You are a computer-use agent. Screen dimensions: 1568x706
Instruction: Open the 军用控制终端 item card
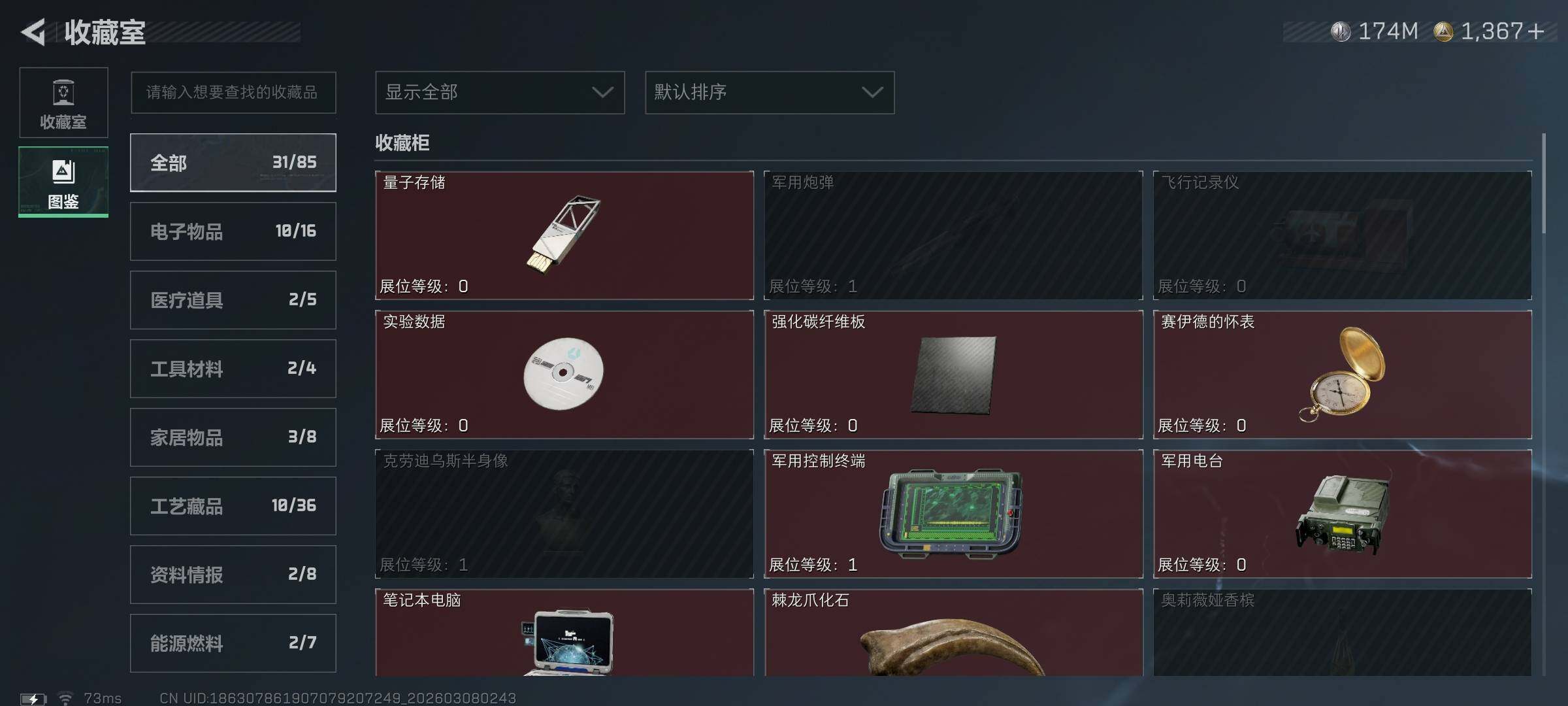953,514
